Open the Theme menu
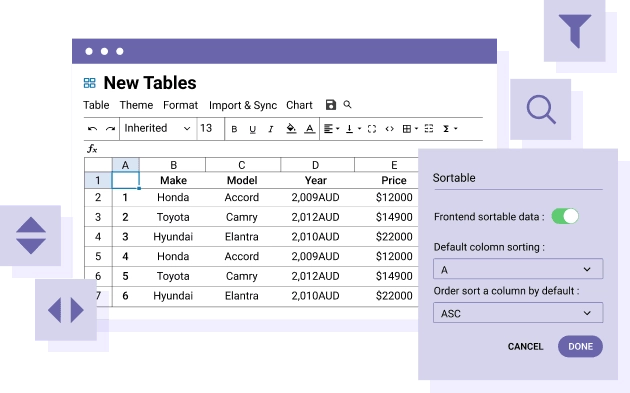Screen dimensions: 630x393 (x=136, y=105)
